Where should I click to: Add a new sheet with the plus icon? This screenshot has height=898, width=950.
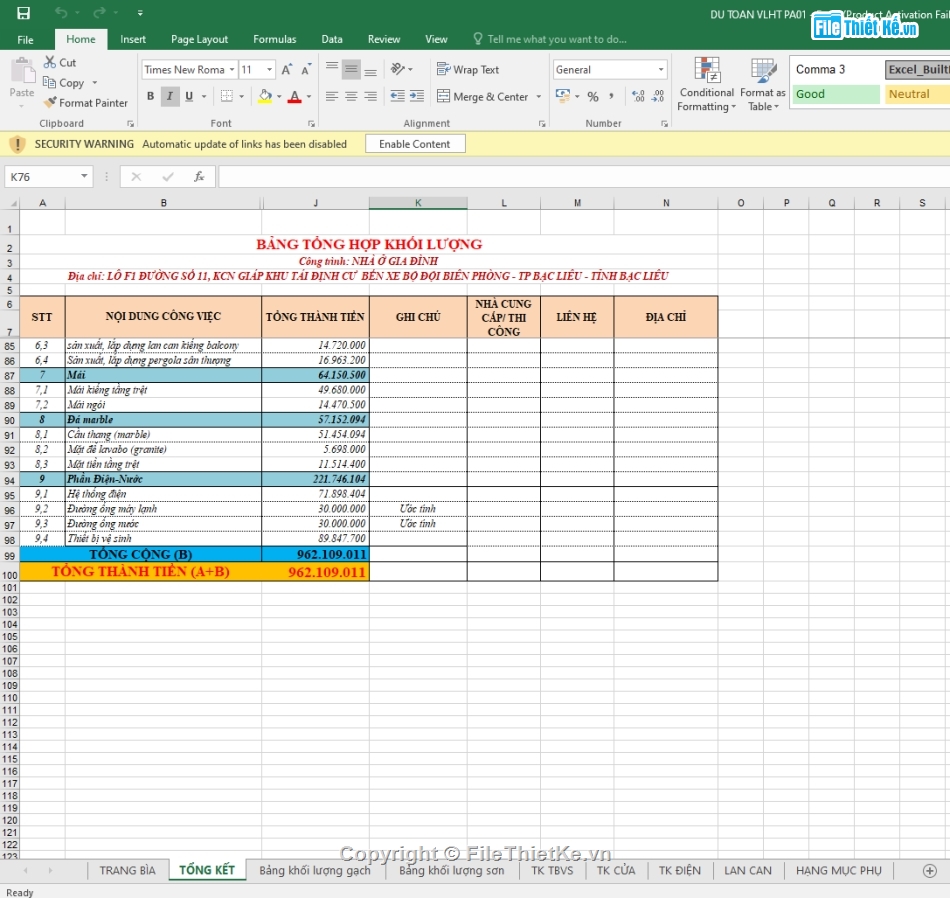click(929, 871)
